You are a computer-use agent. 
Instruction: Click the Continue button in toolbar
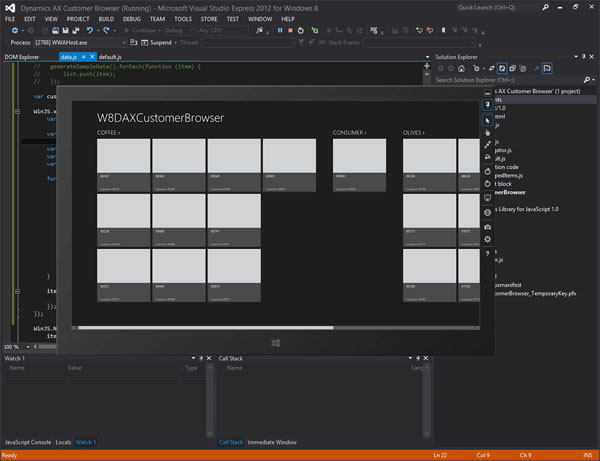tap(140, 30)
